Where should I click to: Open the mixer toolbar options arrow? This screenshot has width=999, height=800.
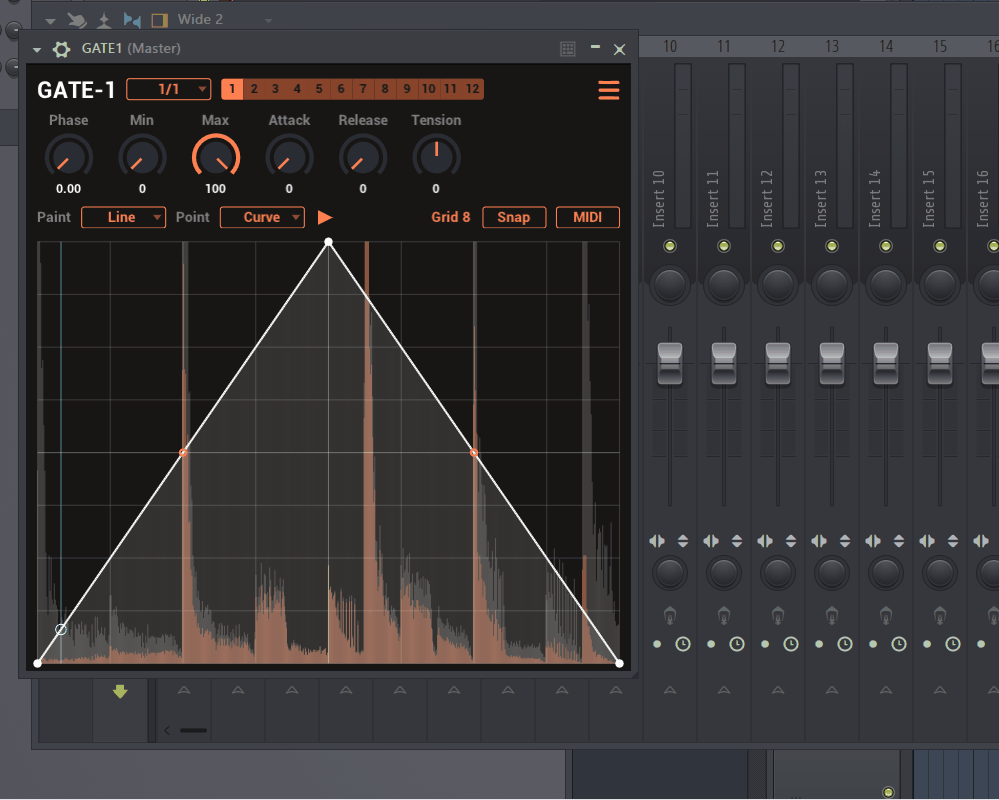tap(50, 21)
